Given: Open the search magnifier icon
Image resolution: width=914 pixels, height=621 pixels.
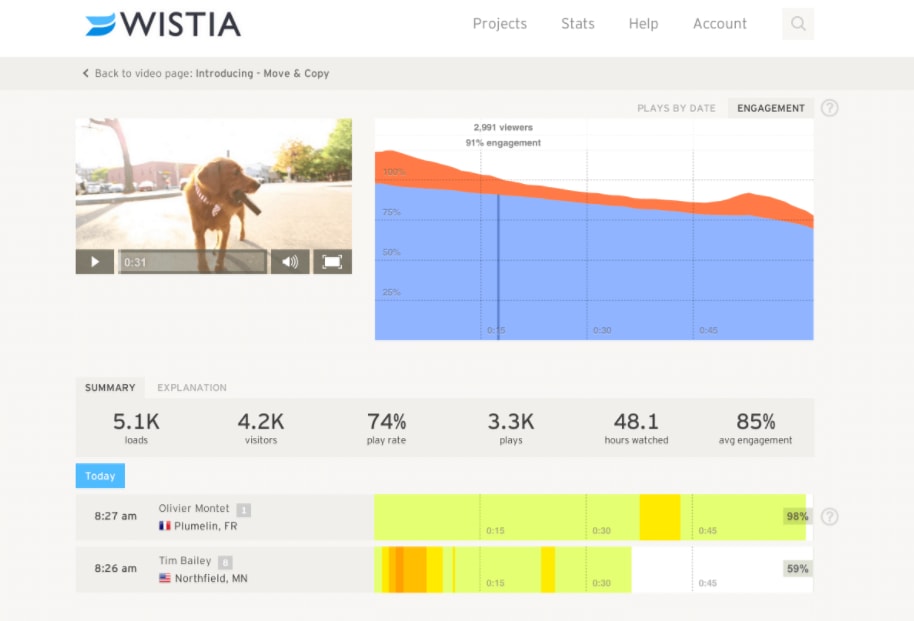Looking at the screenshot, I should [x=797, y=23].
